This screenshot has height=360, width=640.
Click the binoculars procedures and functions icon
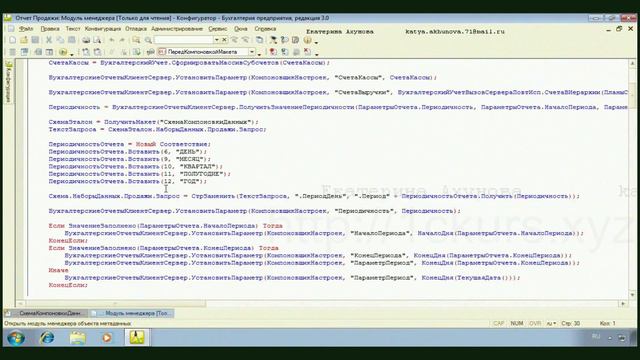150,52
